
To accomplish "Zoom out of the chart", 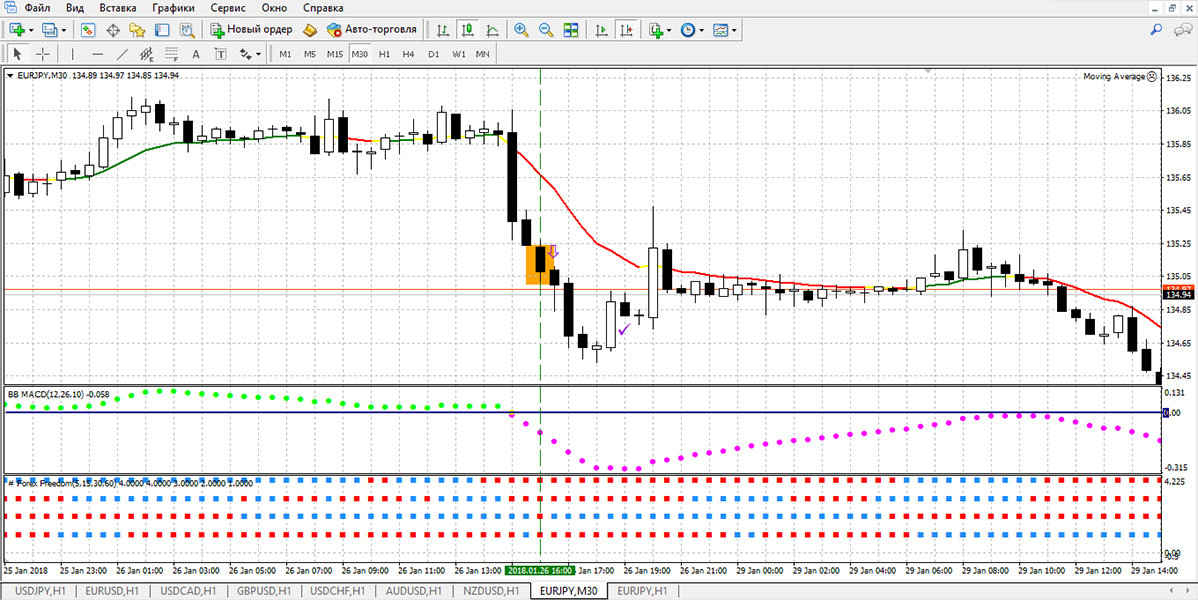I will point(546,30).
